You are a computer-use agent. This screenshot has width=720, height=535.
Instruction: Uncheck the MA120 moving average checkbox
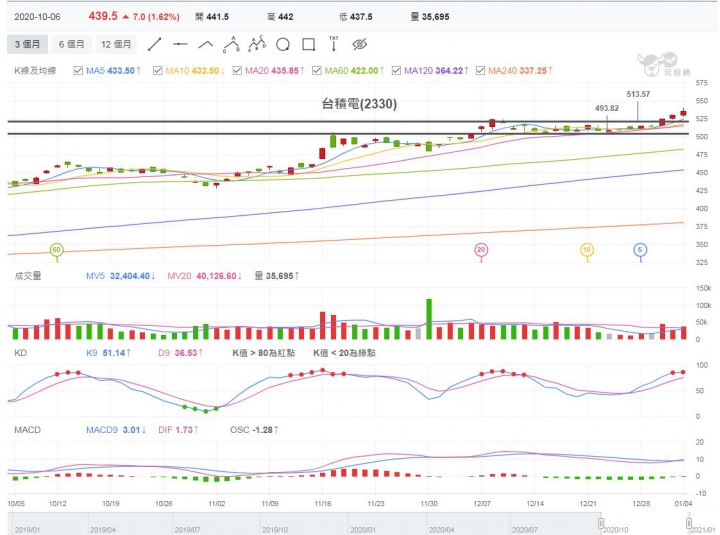396,71
